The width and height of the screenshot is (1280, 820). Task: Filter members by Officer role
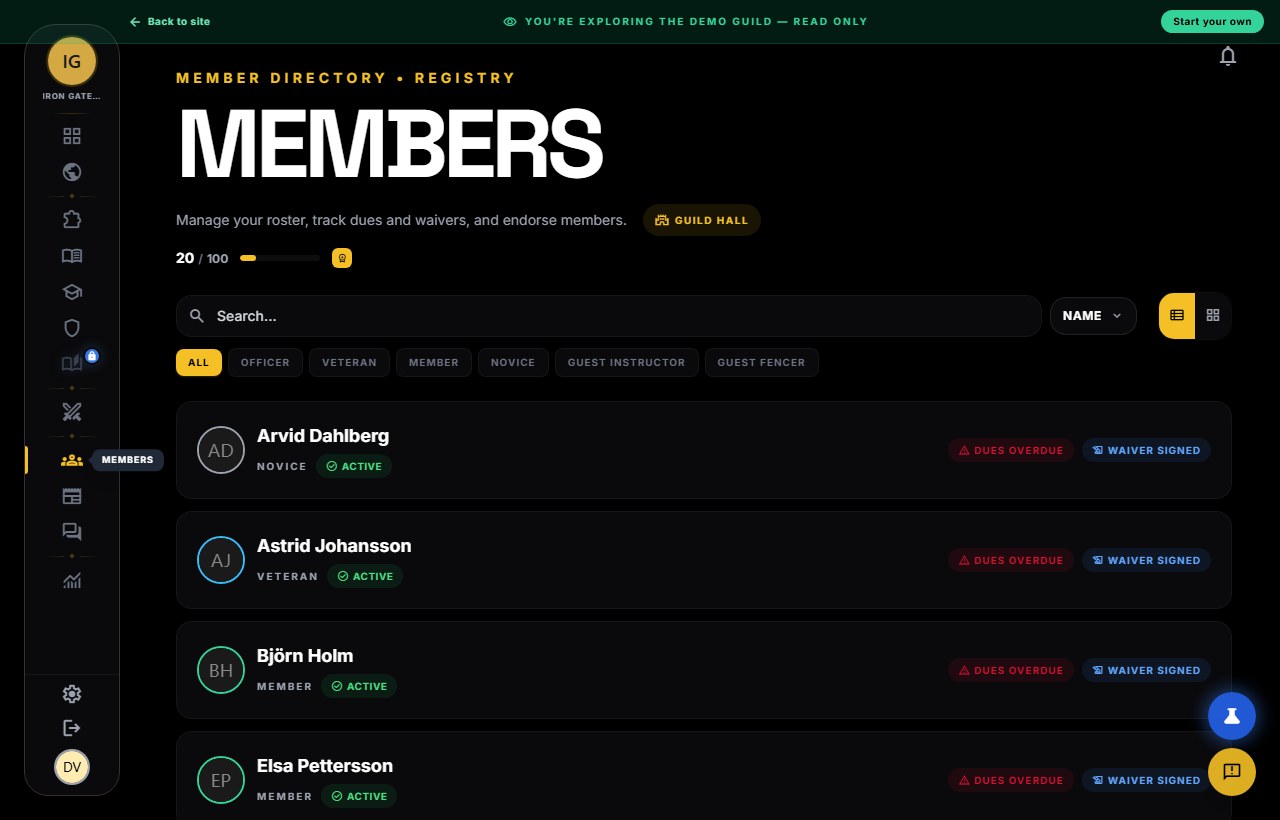click(x=265, y=362)
